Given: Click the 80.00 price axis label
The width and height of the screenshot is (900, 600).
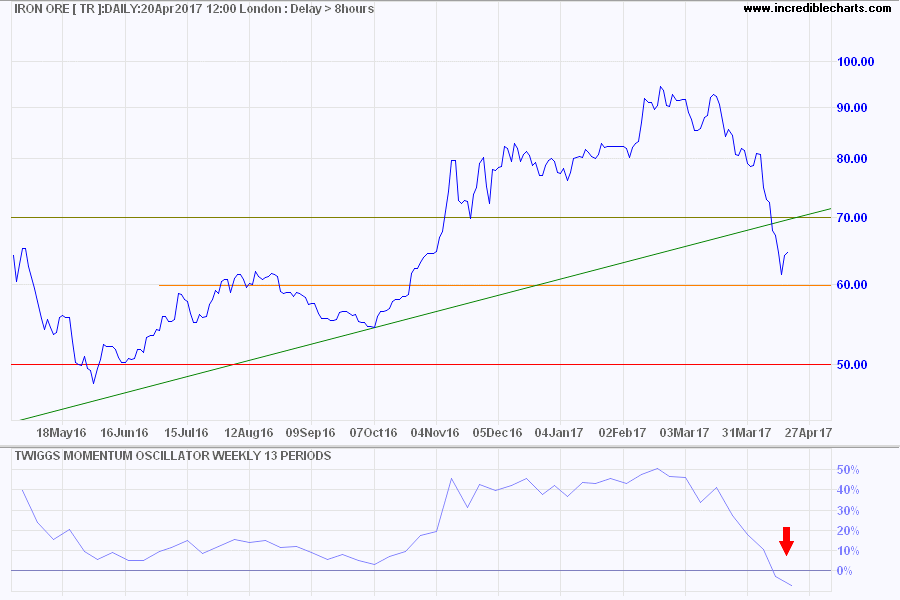Looking at the screenshot, I should pos(852,158).
